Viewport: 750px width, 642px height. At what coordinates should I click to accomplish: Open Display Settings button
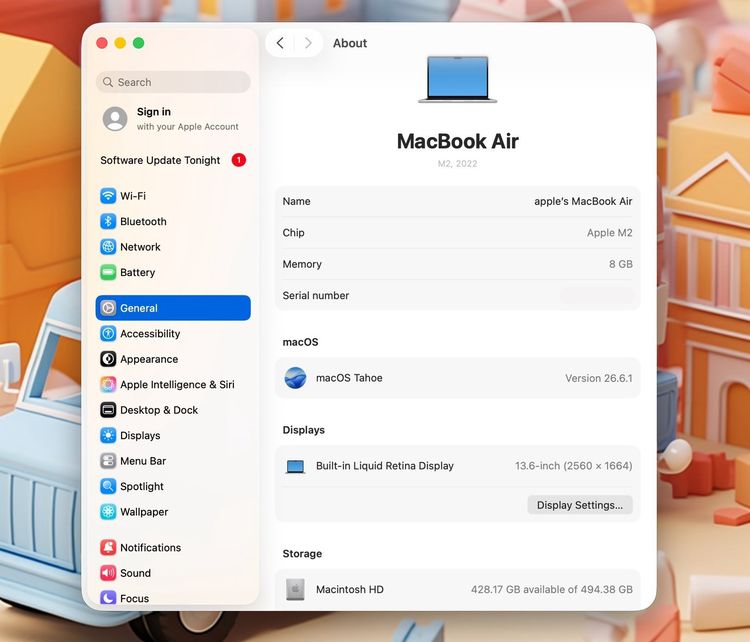coord(580,505)
